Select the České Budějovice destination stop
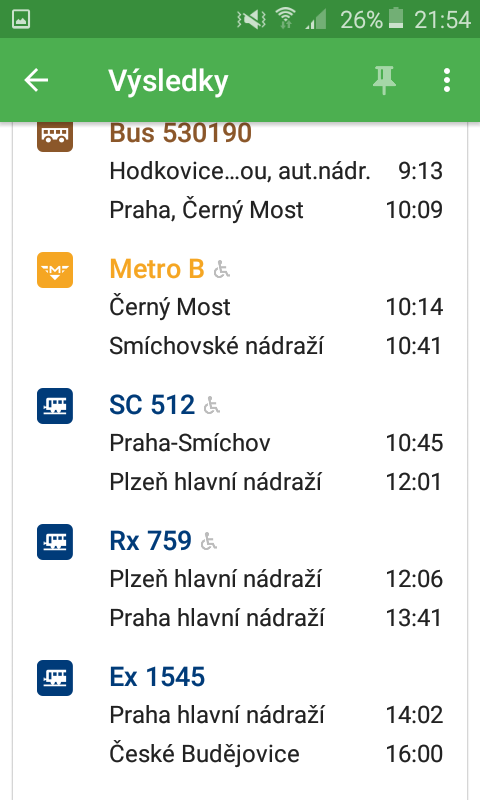The width and height of the screenshot is (480, 800). (204, 754)
